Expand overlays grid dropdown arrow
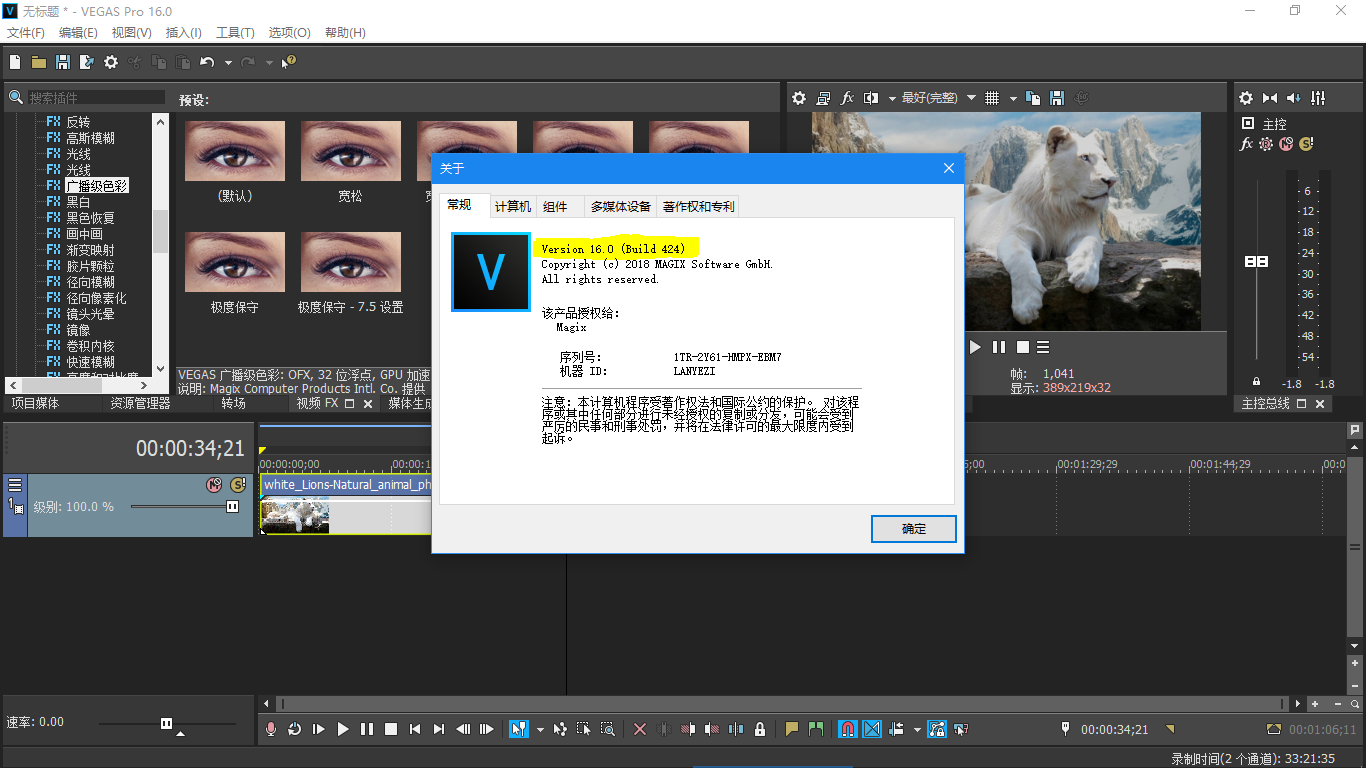This screenshot has width=1366, height=768. pyautogui.click(x=1012, y=98)
